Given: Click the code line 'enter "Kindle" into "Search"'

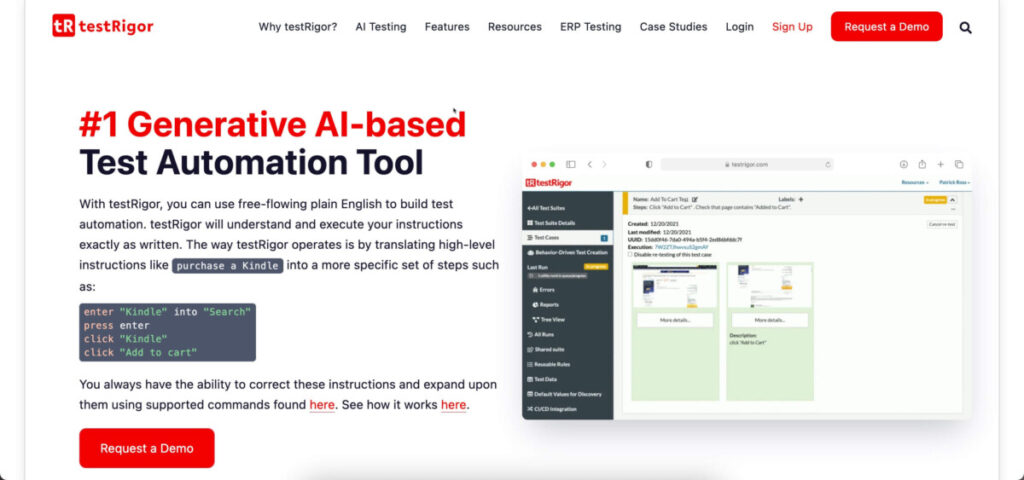Looking at the screenshot, I should point(167,312).
